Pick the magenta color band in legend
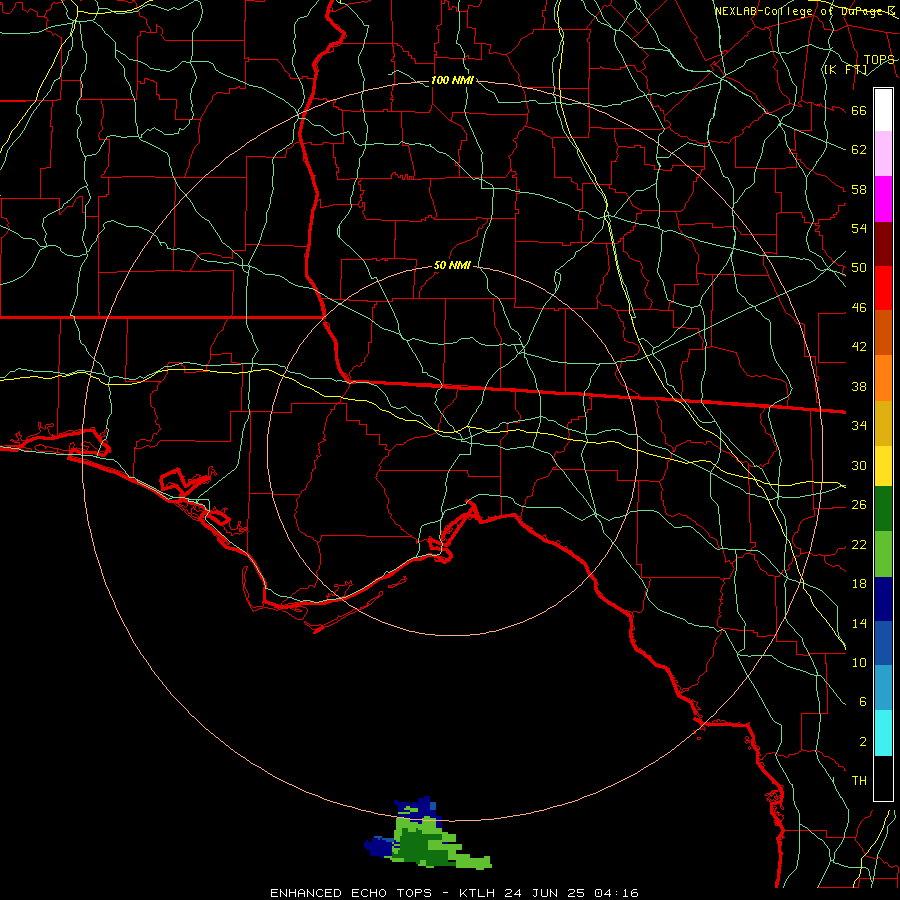 click(883, 199)
